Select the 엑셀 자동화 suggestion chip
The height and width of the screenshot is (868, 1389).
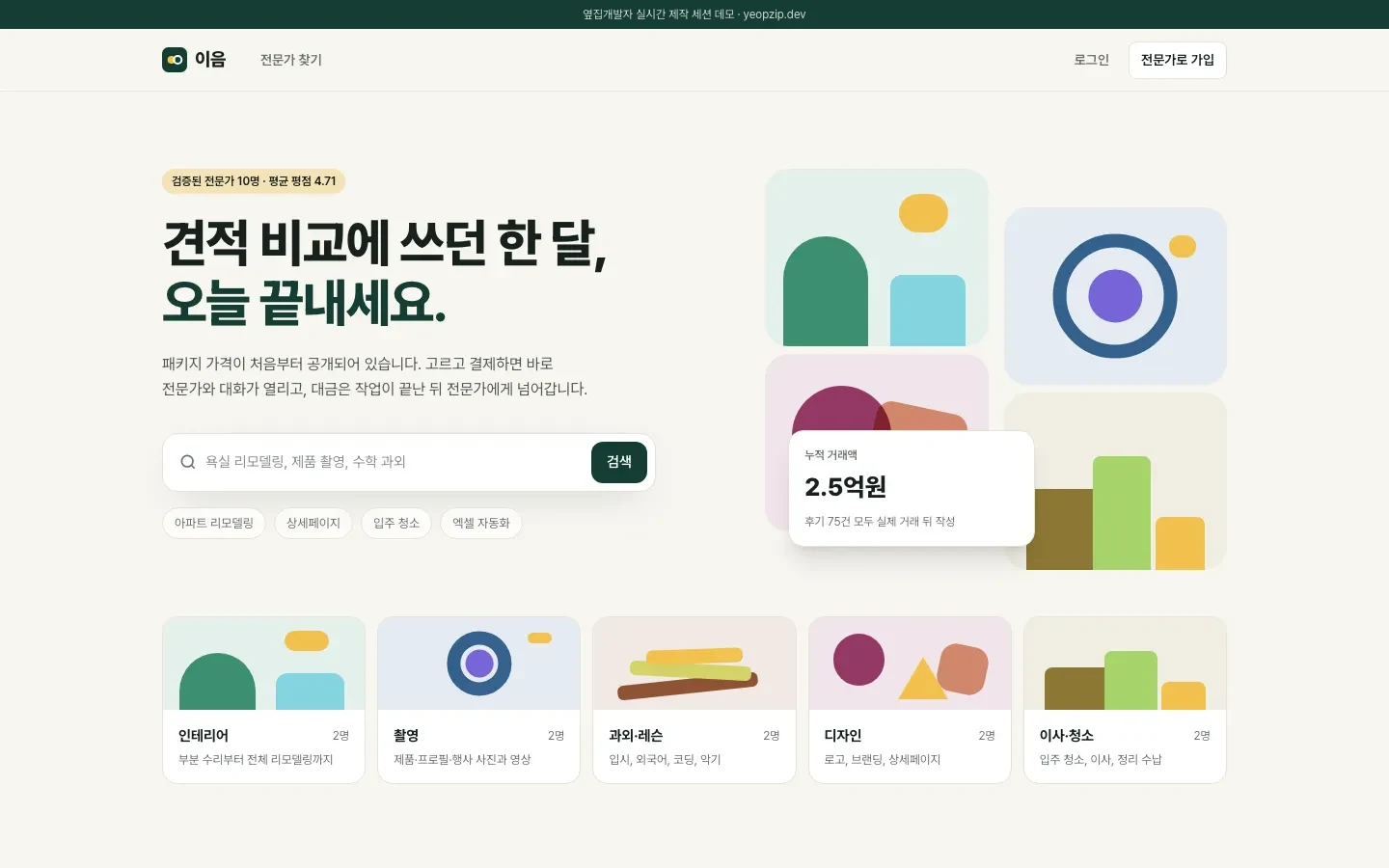coord(481,523)
